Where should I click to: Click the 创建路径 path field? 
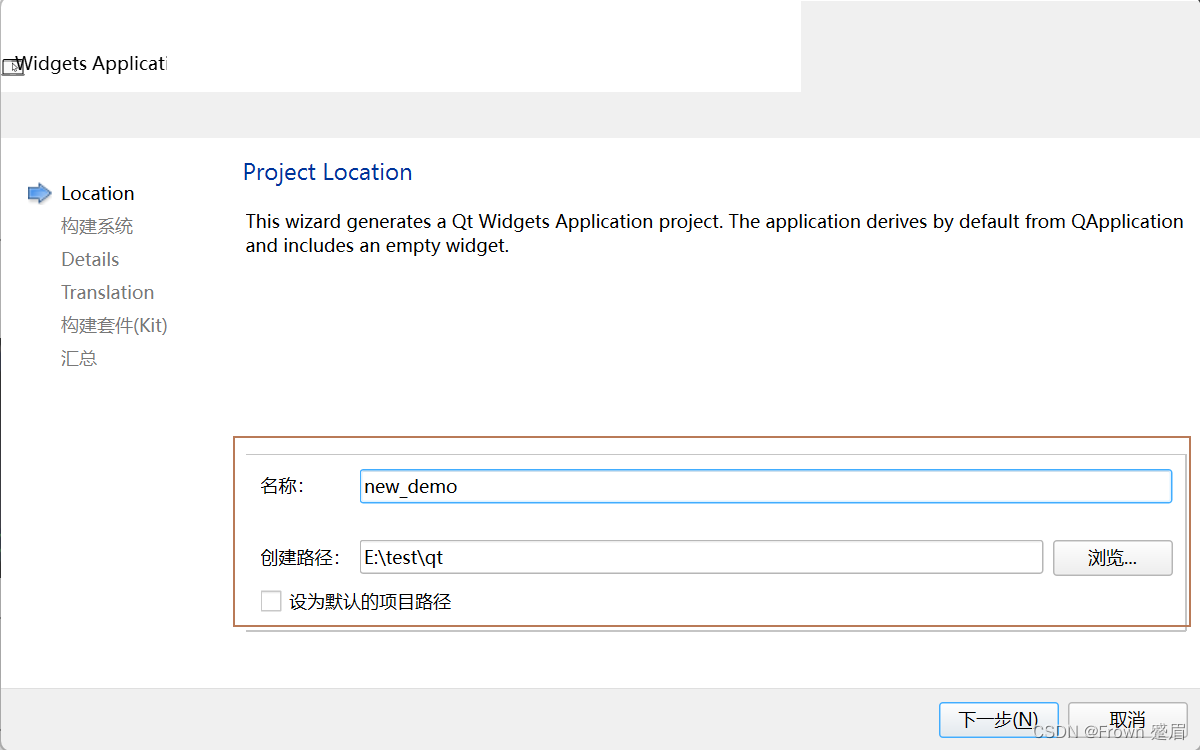pyautogui.click(x=700, y=557)
